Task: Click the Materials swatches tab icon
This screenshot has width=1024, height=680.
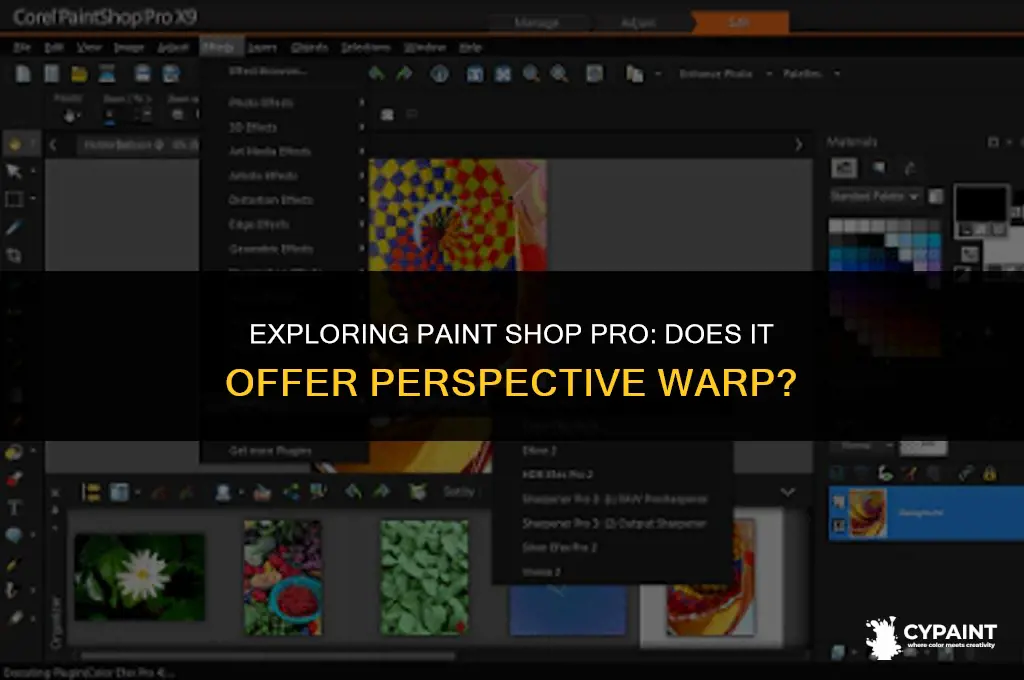Action: point(879,168)
